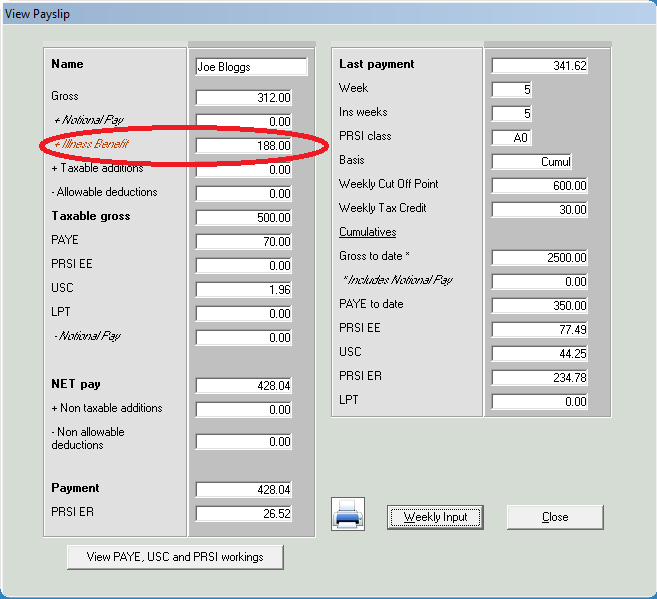The width and height of the screenshot is (657, 599).
Task: Select the NET pay field 428.04
Action: [x=243, y=386]
